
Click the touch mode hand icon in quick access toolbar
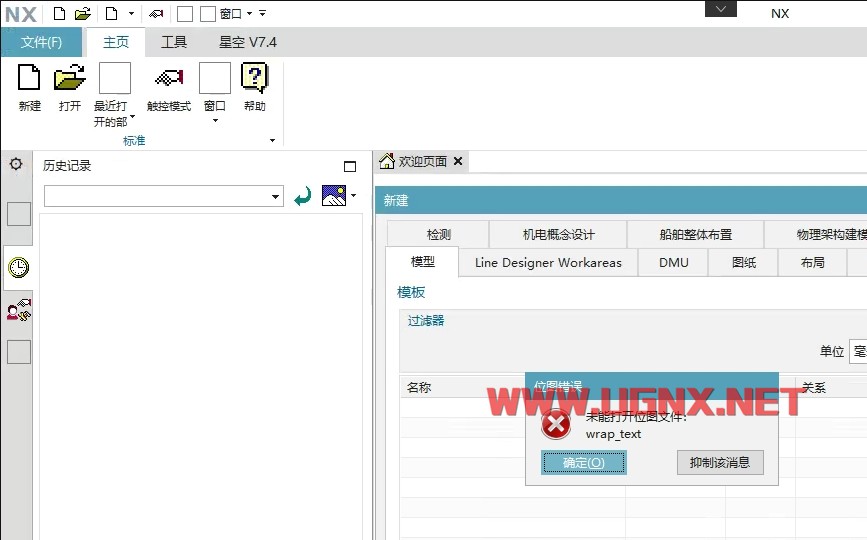156,13
